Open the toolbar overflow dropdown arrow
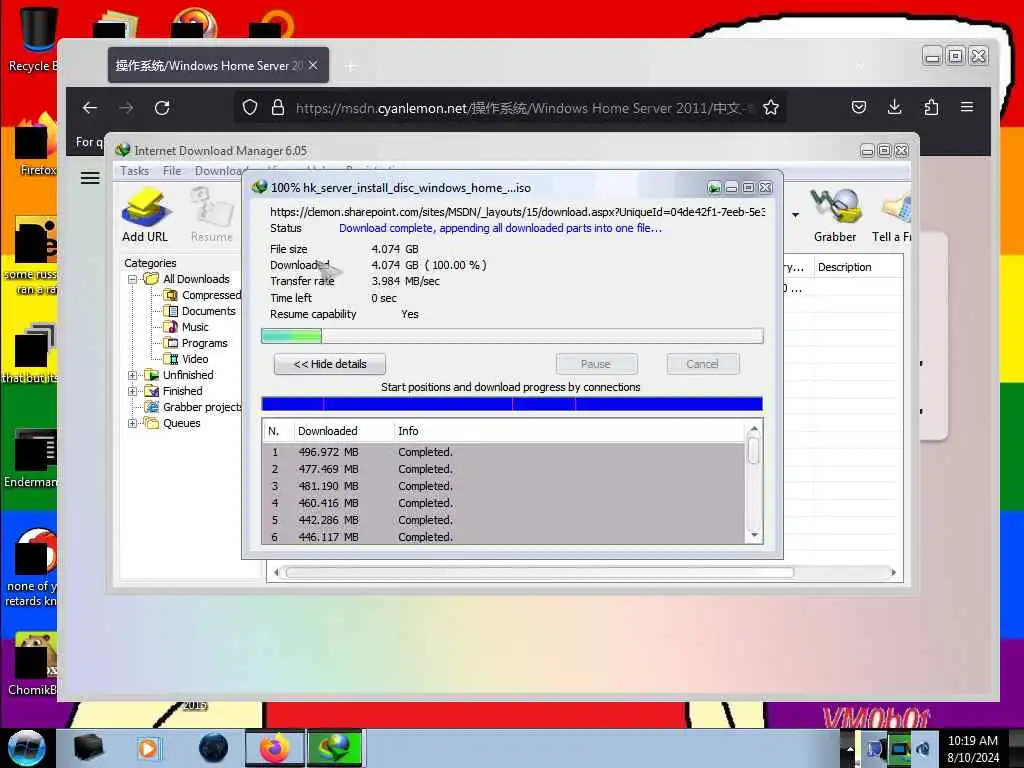This screenshot has height=768, width=1024. coord(795,215)
